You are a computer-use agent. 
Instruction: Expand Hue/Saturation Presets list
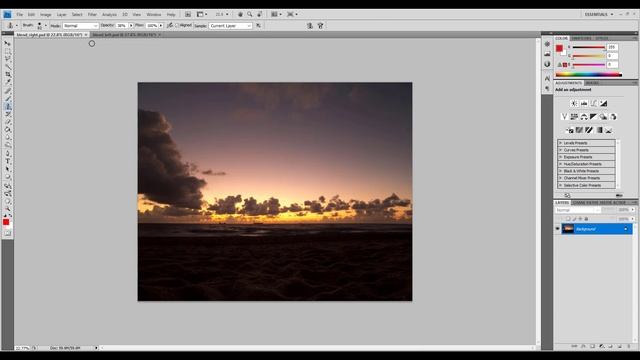click(x=561, y=164)
